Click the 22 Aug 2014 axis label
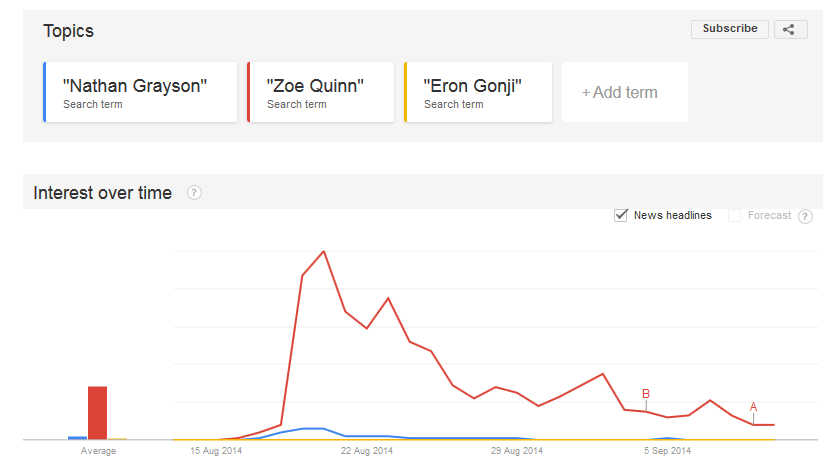Screen dimensions: 837x471 point(367,451)
